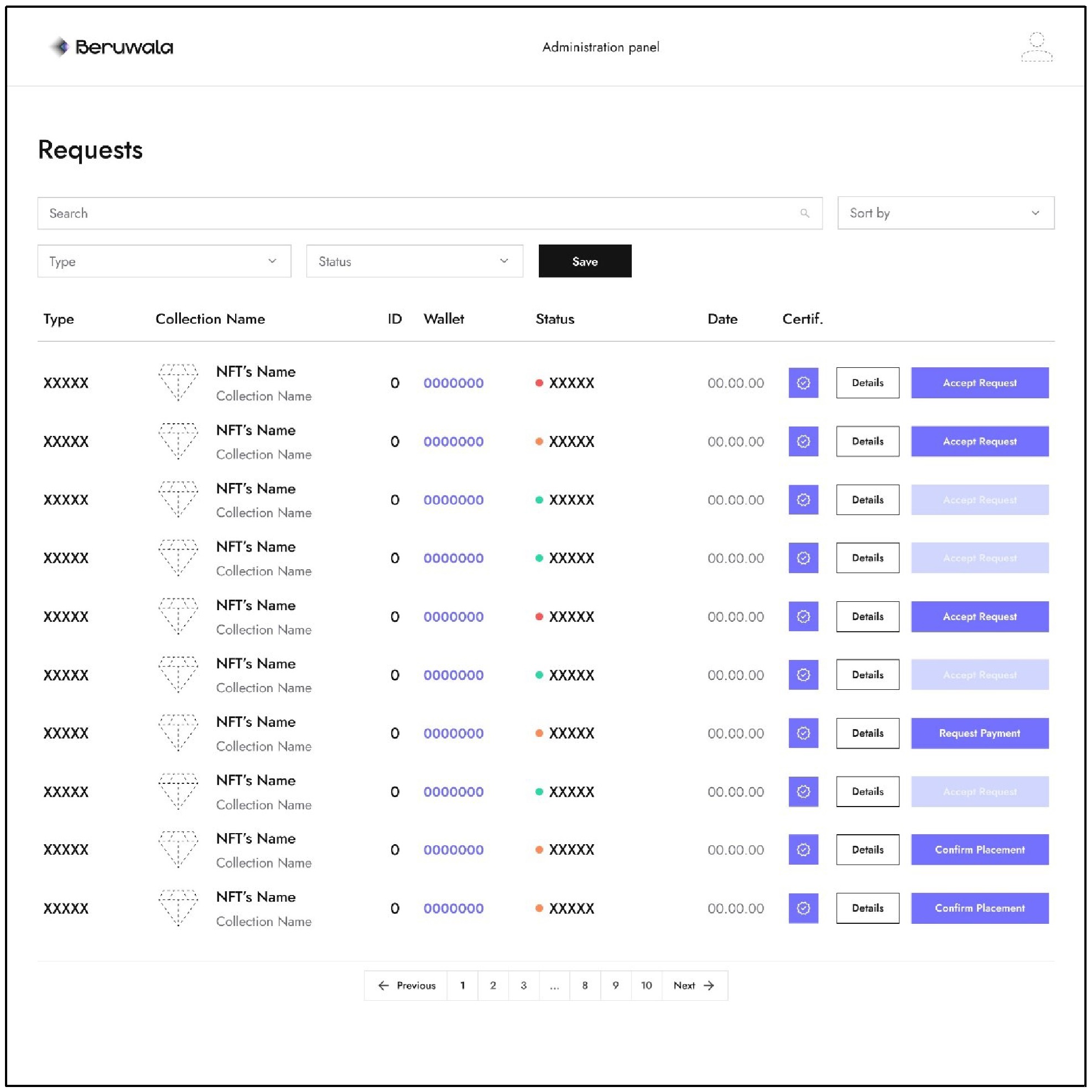Open the user profile avatar icon
This screenshot has width=1092, height=1092.
pyautogui.click(x=1036, y=47)
